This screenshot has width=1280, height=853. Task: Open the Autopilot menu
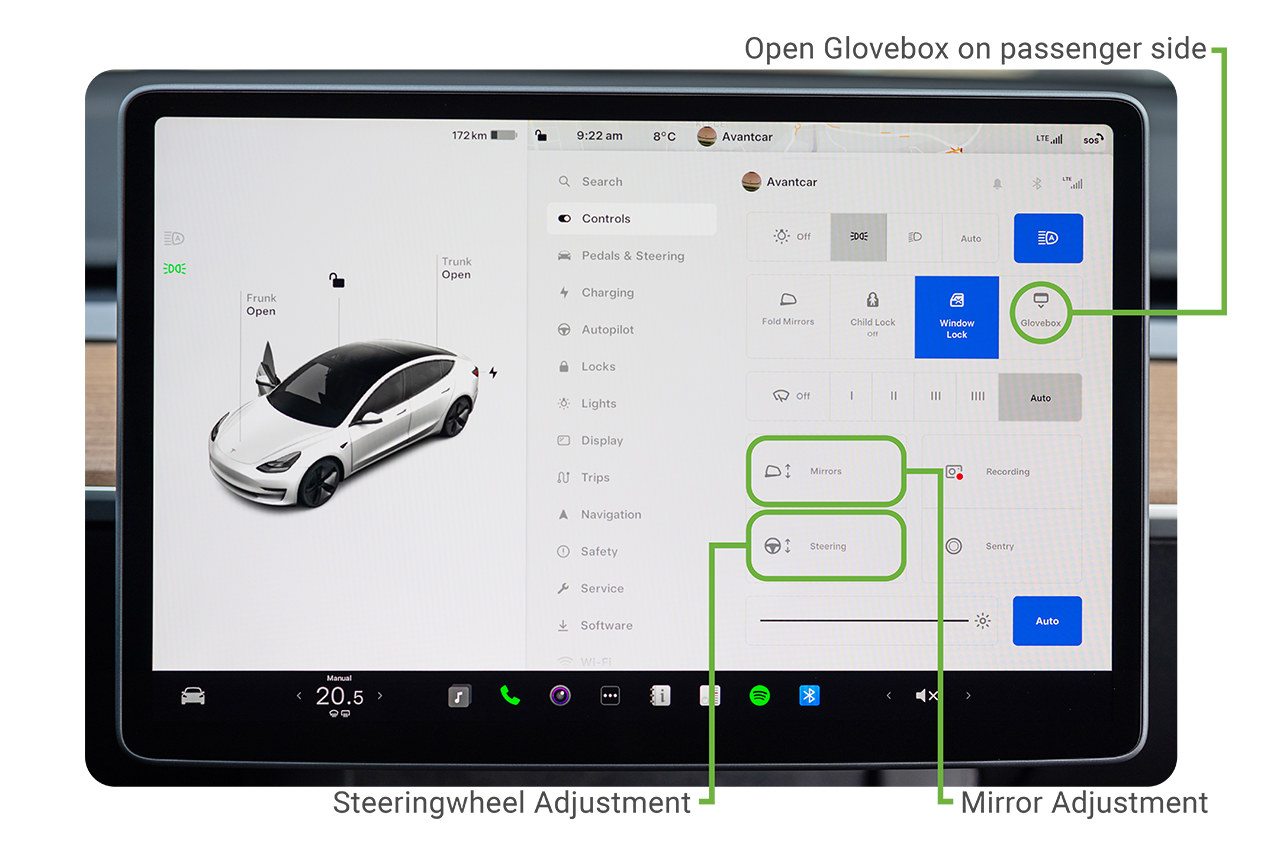coord(632,330)
